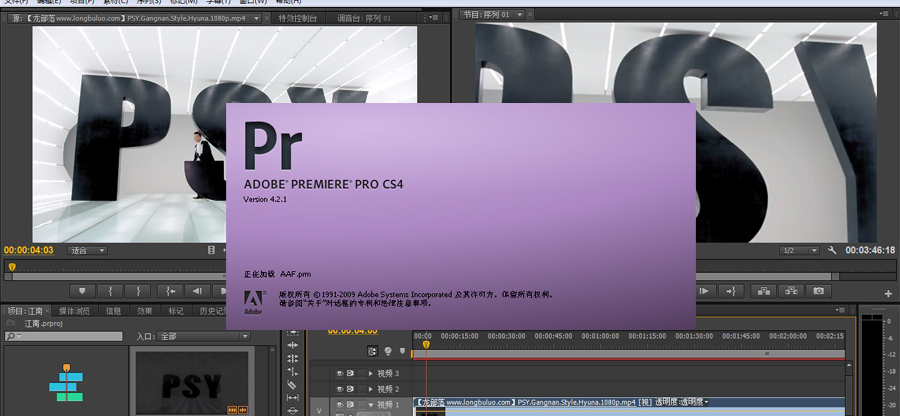The image size is (900, 416).
Task: Click the source monitor playhead marker
Action: (x=11, y=267)
